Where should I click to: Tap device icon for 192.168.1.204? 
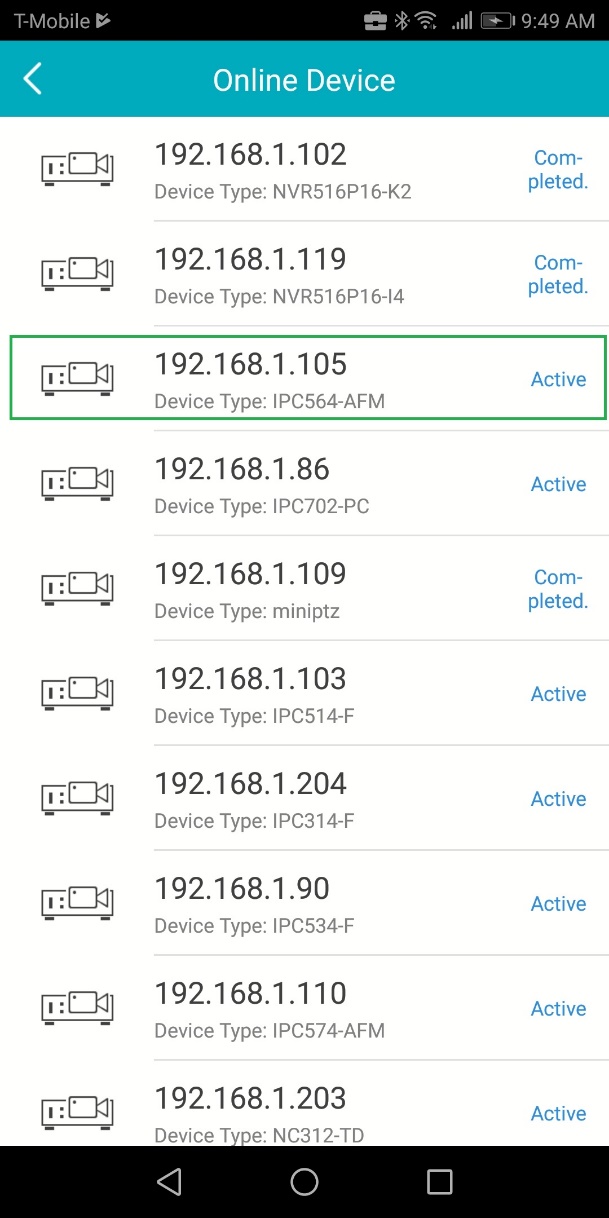[77, 798]
